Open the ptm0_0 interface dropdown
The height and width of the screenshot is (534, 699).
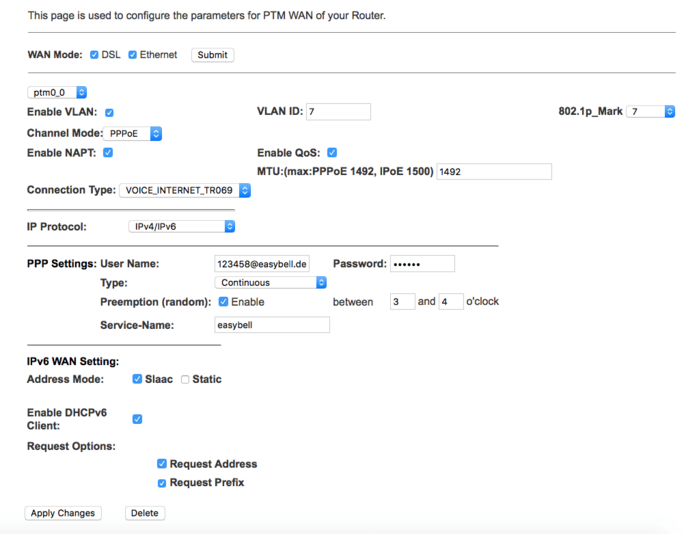57,92
